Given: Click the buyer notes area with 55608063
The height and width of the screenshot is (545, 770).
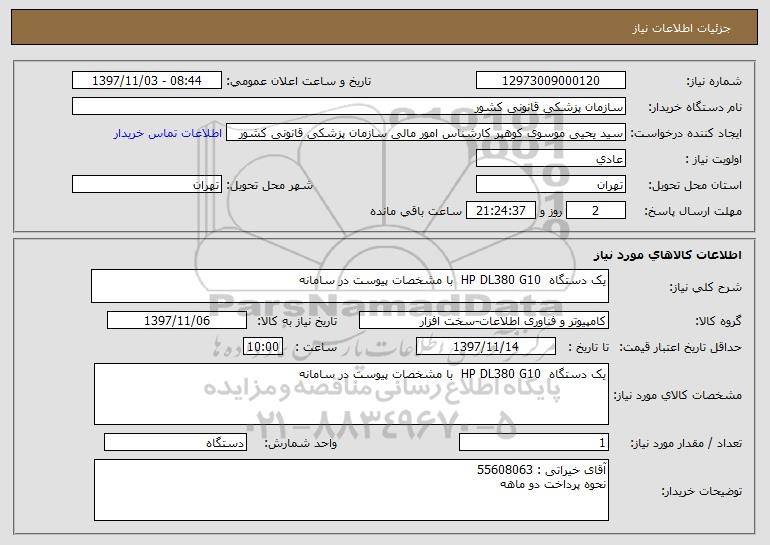Looking at the screenshot, I should pos(351,490).
